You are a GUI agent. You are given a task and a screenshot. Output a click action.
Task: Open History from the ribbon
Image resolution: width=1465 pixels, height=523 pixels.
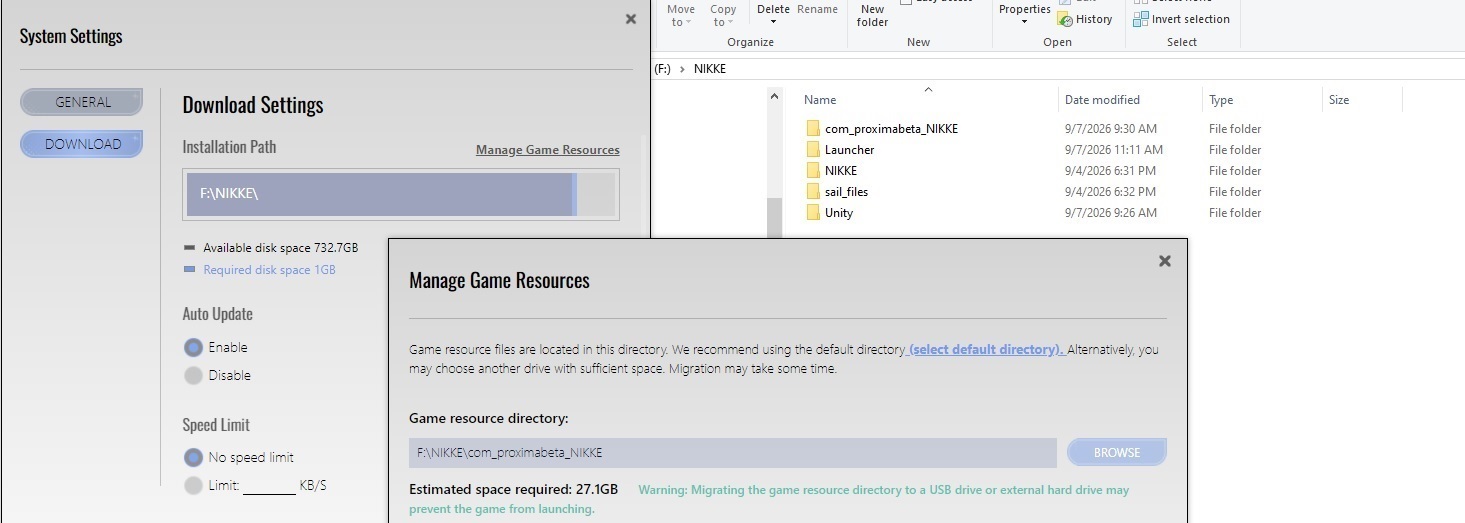1085,19
